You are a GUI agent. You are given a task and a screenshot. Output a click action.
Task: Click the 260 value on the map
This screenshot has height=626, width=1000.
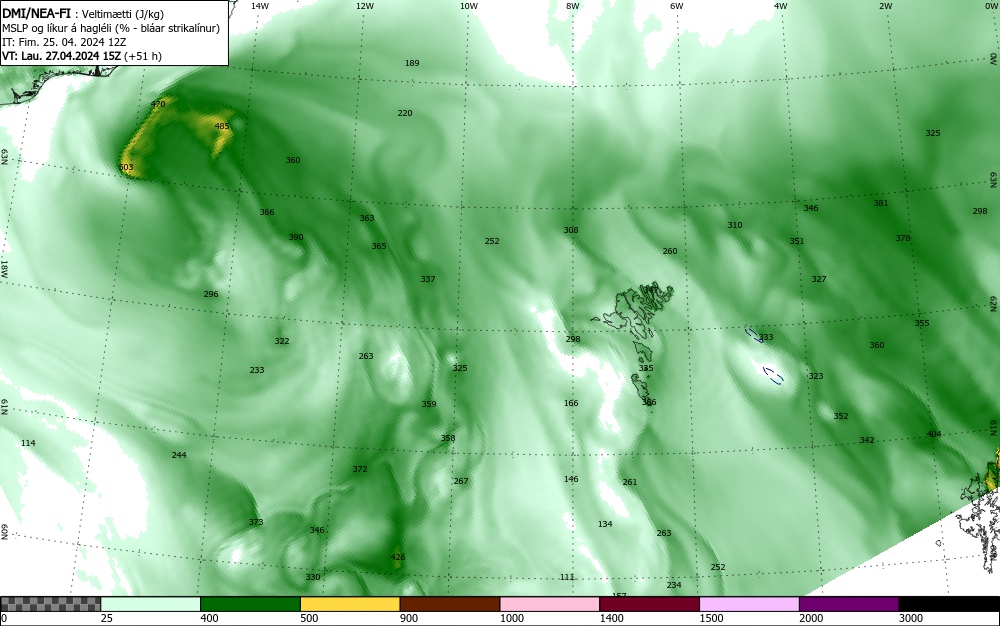(x=670, y=251)
